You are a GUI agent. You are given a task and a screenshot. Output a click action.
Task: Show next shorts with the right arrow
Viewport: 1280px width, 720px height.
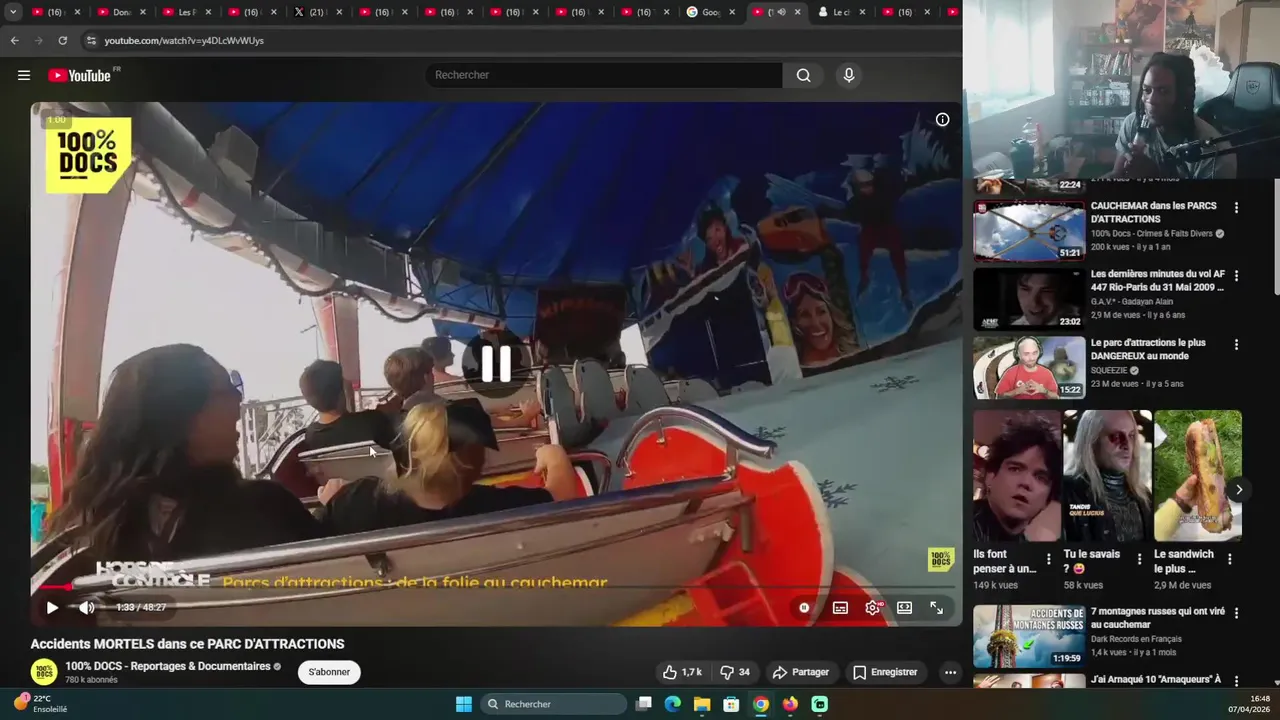[x=1238, y=490]
